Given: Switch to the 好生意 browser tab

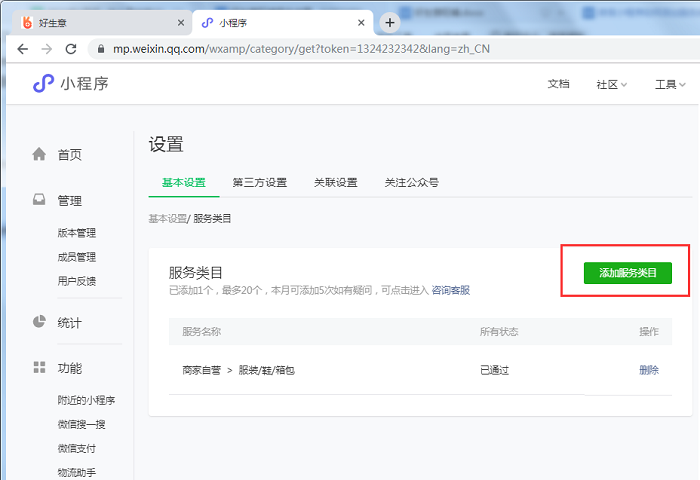Looking at the screenshot, I should click(x=103, y=22).
